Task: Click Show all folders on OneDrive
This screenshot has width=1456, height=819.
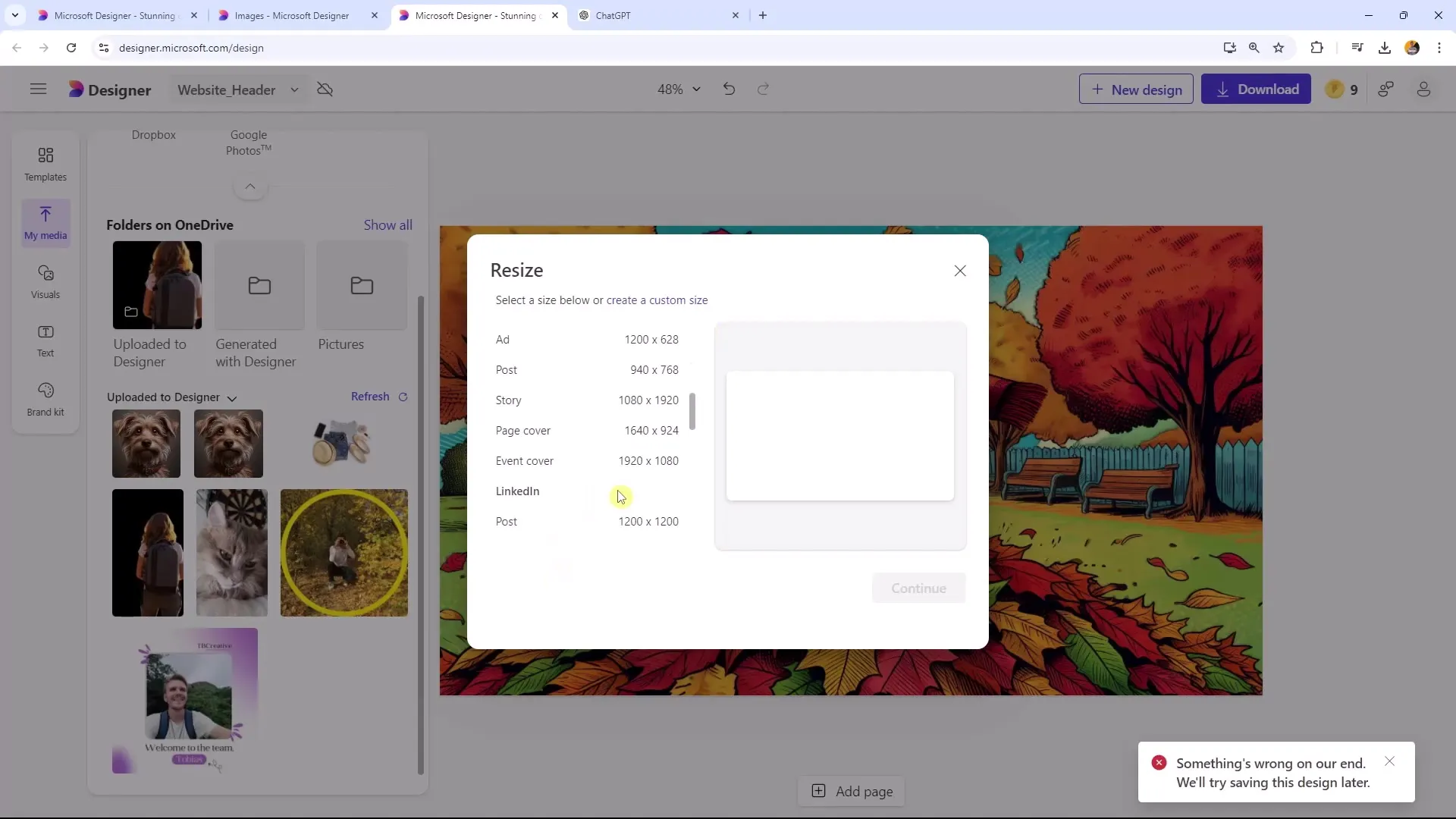Action: click(388, 225)
